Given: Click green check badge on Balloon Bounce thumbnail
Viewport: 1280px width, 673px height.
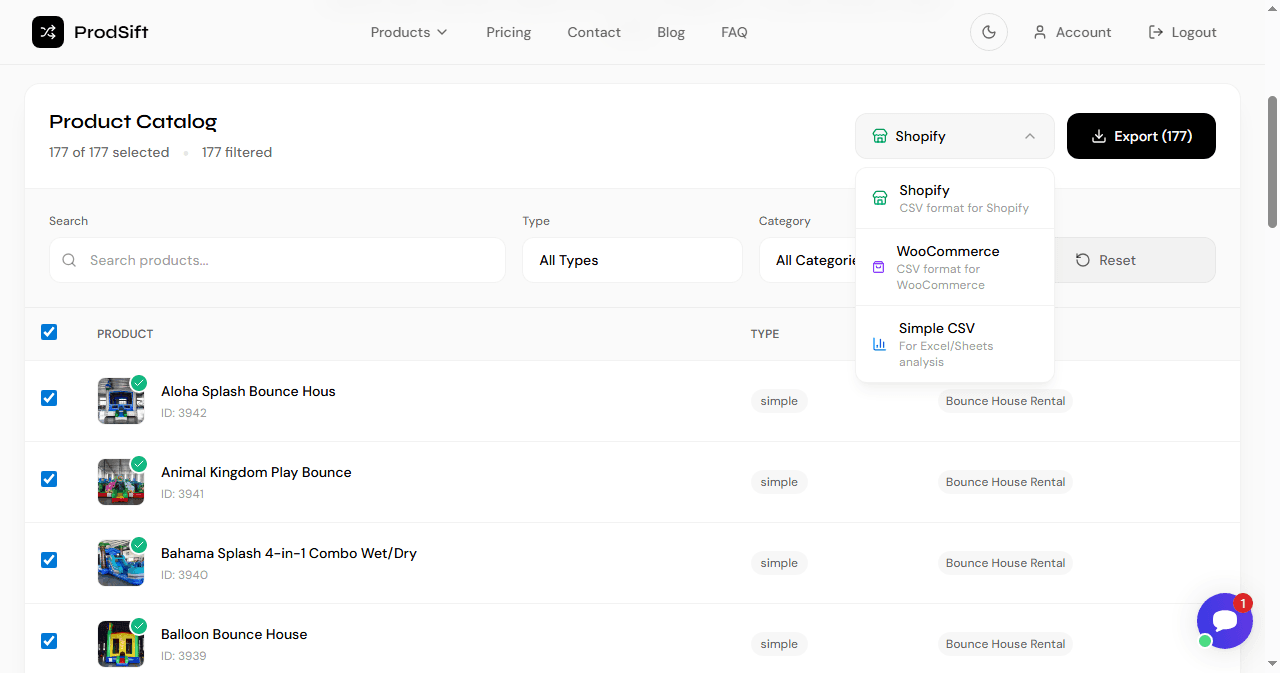Looking at the screenshot, I should coord(139,626).
